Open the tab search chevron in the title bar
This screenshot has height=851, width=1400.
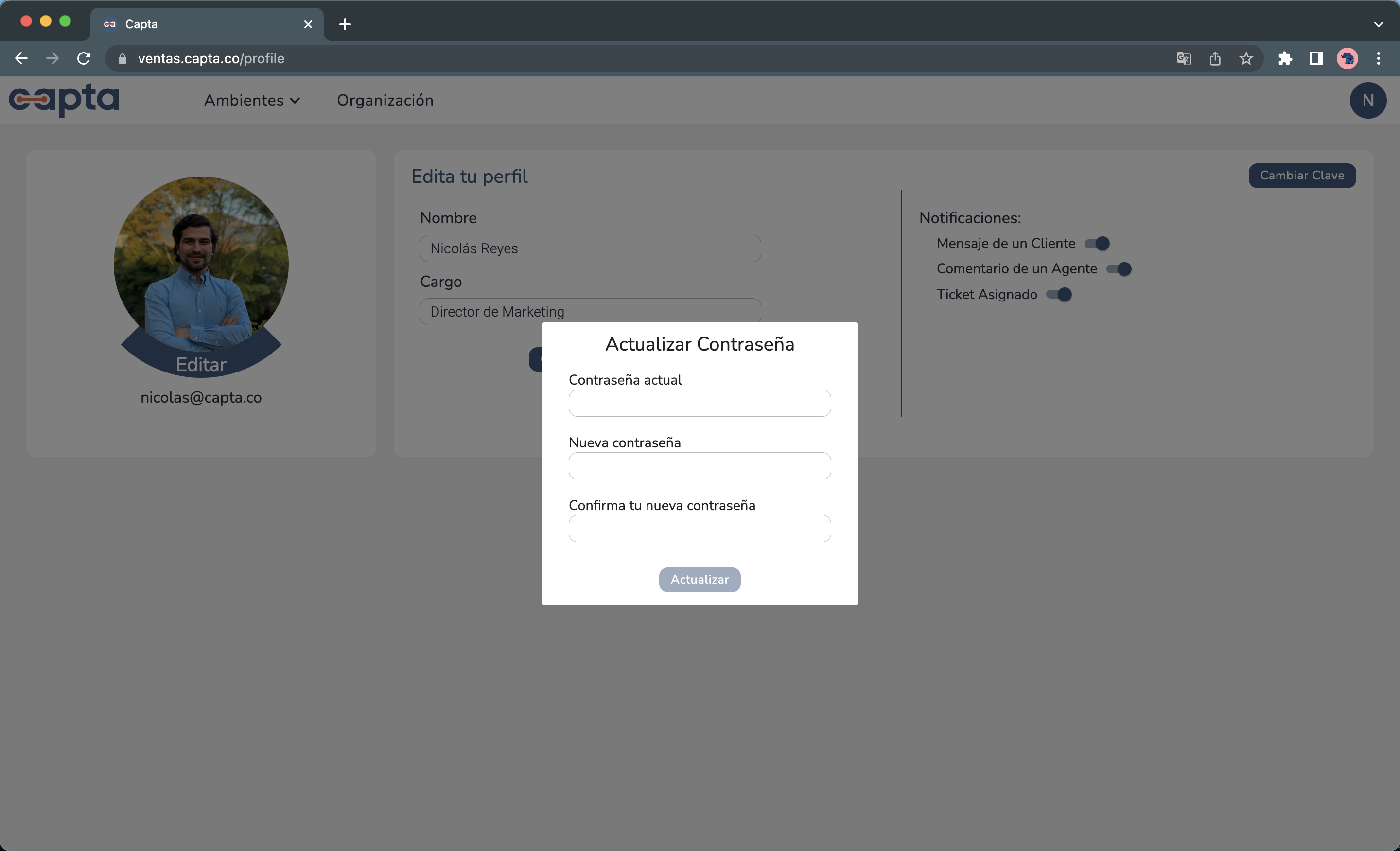1378,24
